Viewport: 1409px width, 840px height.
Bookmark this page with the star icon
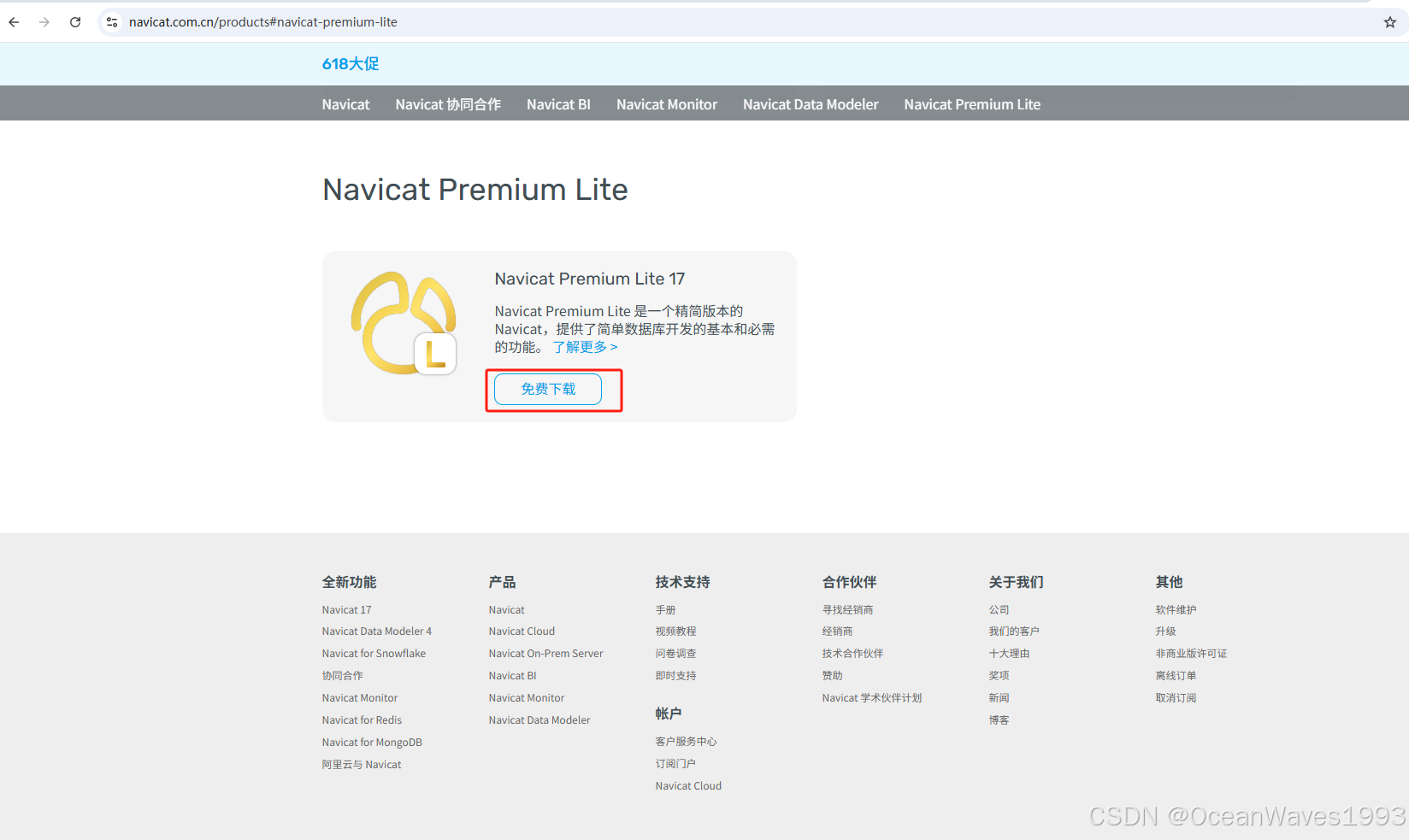click(x=1389, y=22)
